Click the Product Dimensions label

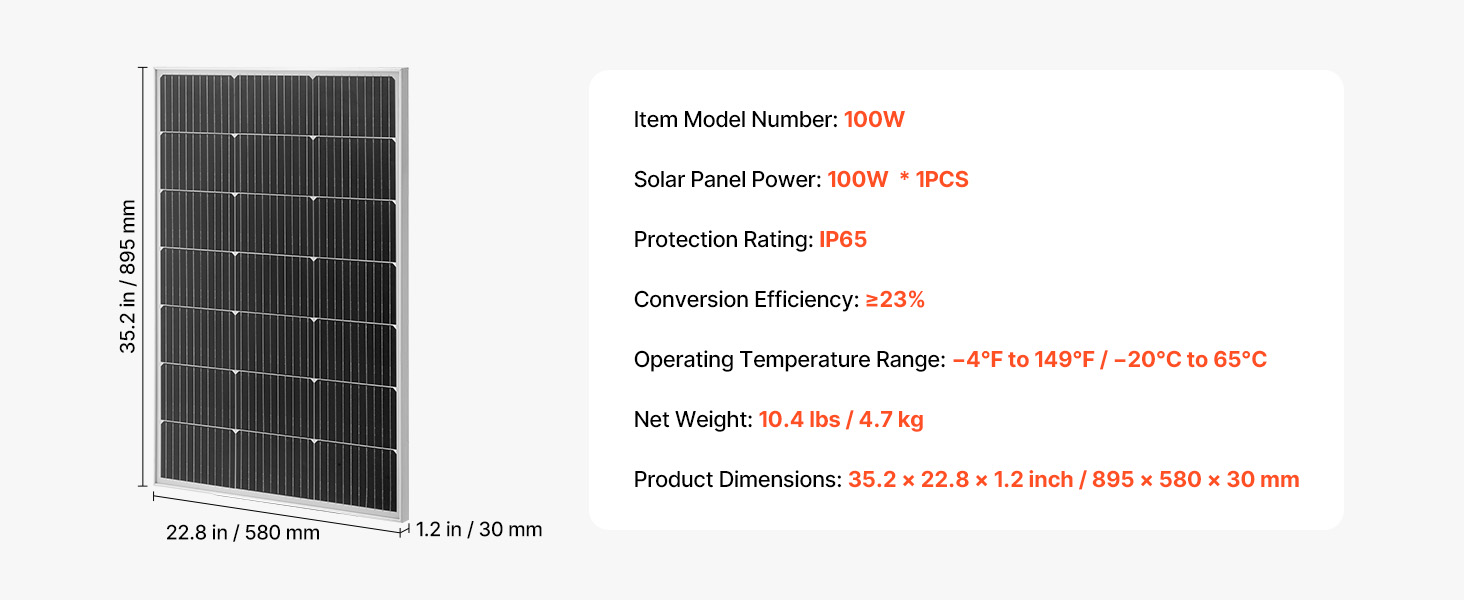pos(737,480)
